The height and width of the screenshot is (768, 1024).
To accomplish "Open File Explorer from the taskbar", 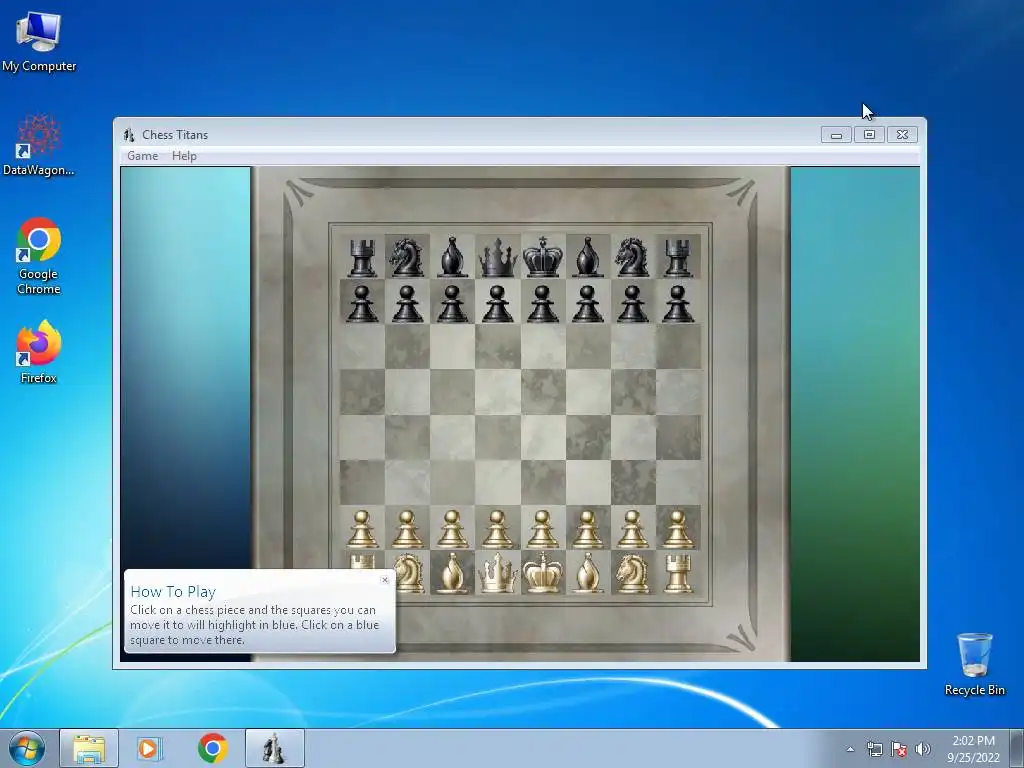I will [x=89, y=748].
